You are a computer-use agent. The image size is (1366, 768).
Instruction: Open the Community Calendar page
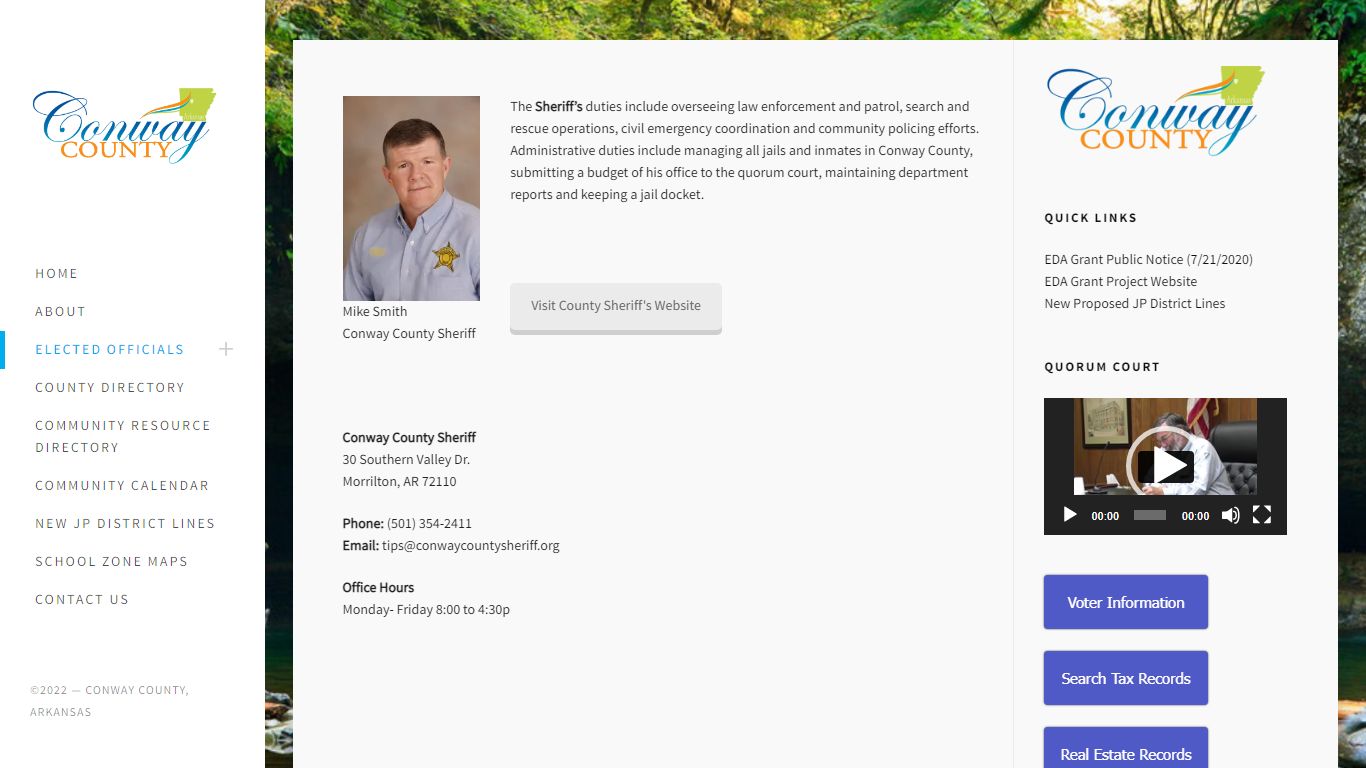point(122,485)
